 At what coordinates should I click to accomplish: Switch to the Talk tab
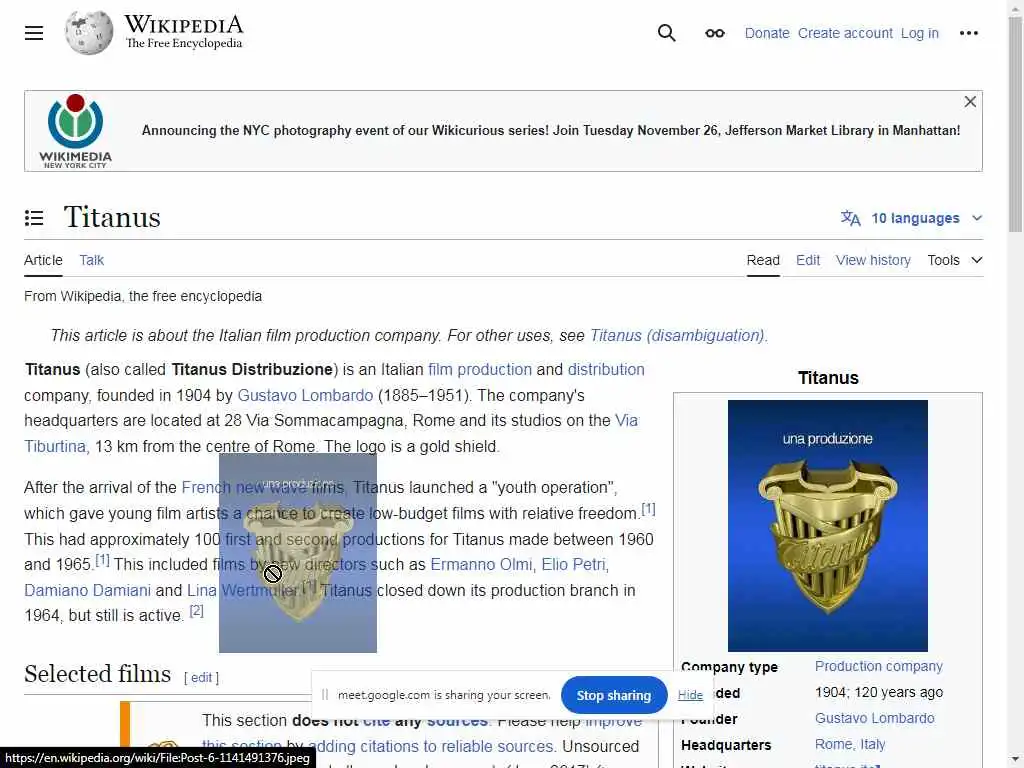tap(91, 260)
